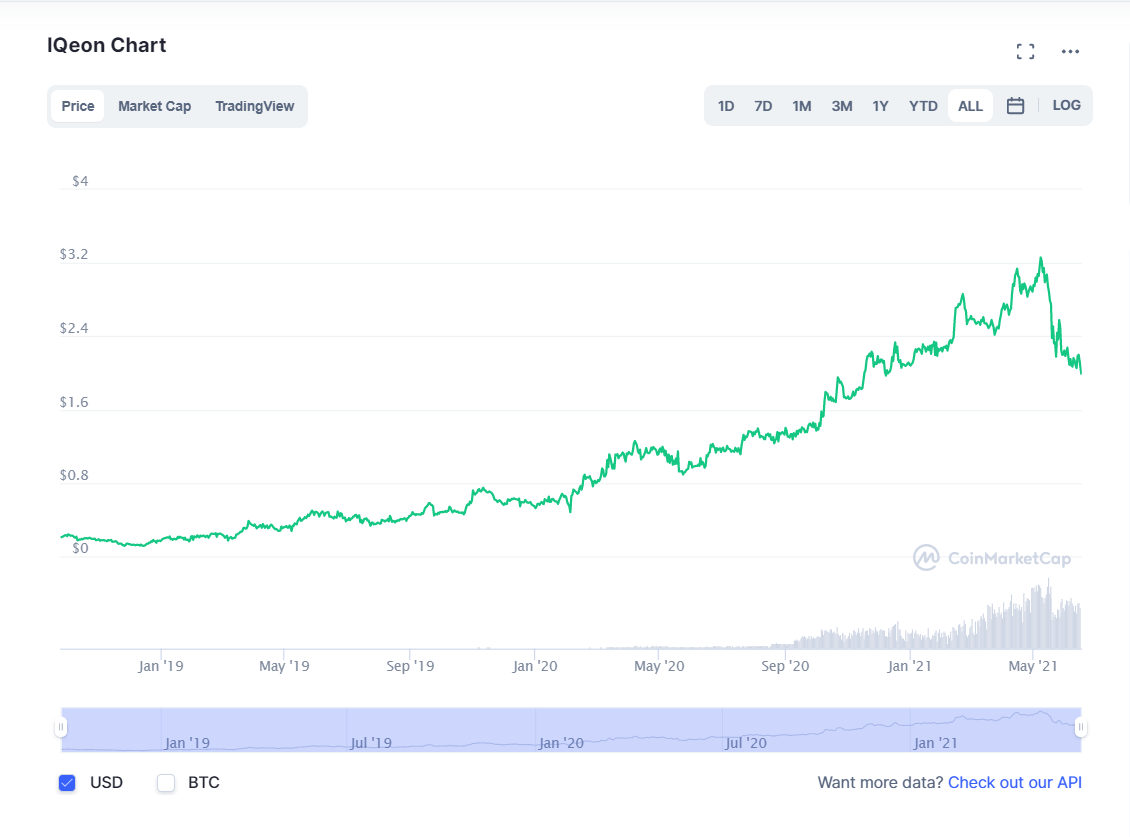The width and height of the screenshot is (1130, 837).
Task: Toggle LOG scale on the chart
Action: pos(1066,105)
